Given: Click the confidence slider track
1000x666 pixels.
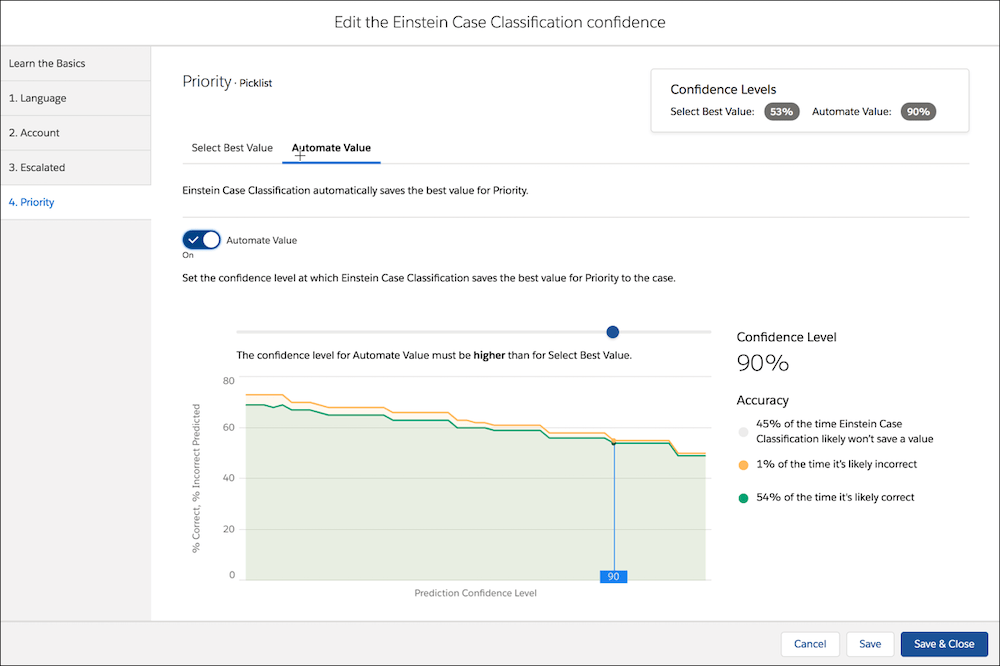Looking at the screenshot, I should tap(474, 332).
